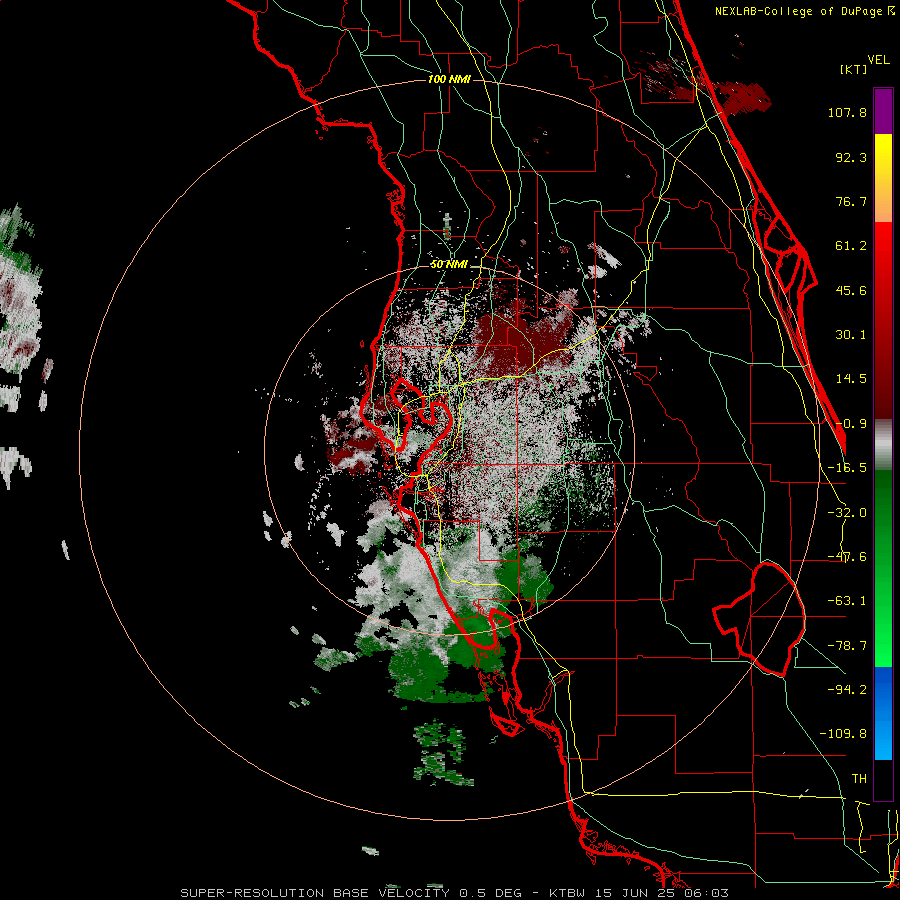Click the 100 NMI range ring label

click(449, 79)
